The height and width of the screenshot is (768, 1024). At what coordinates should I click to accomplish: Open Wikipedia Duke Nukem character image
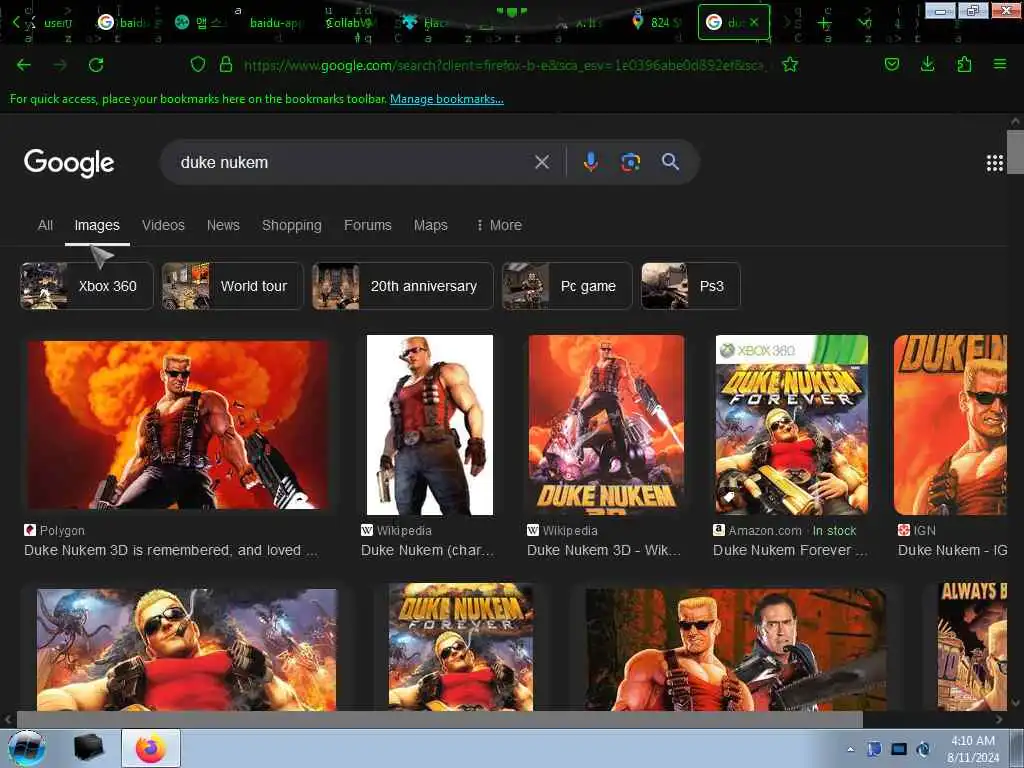[x=430, y=424]
